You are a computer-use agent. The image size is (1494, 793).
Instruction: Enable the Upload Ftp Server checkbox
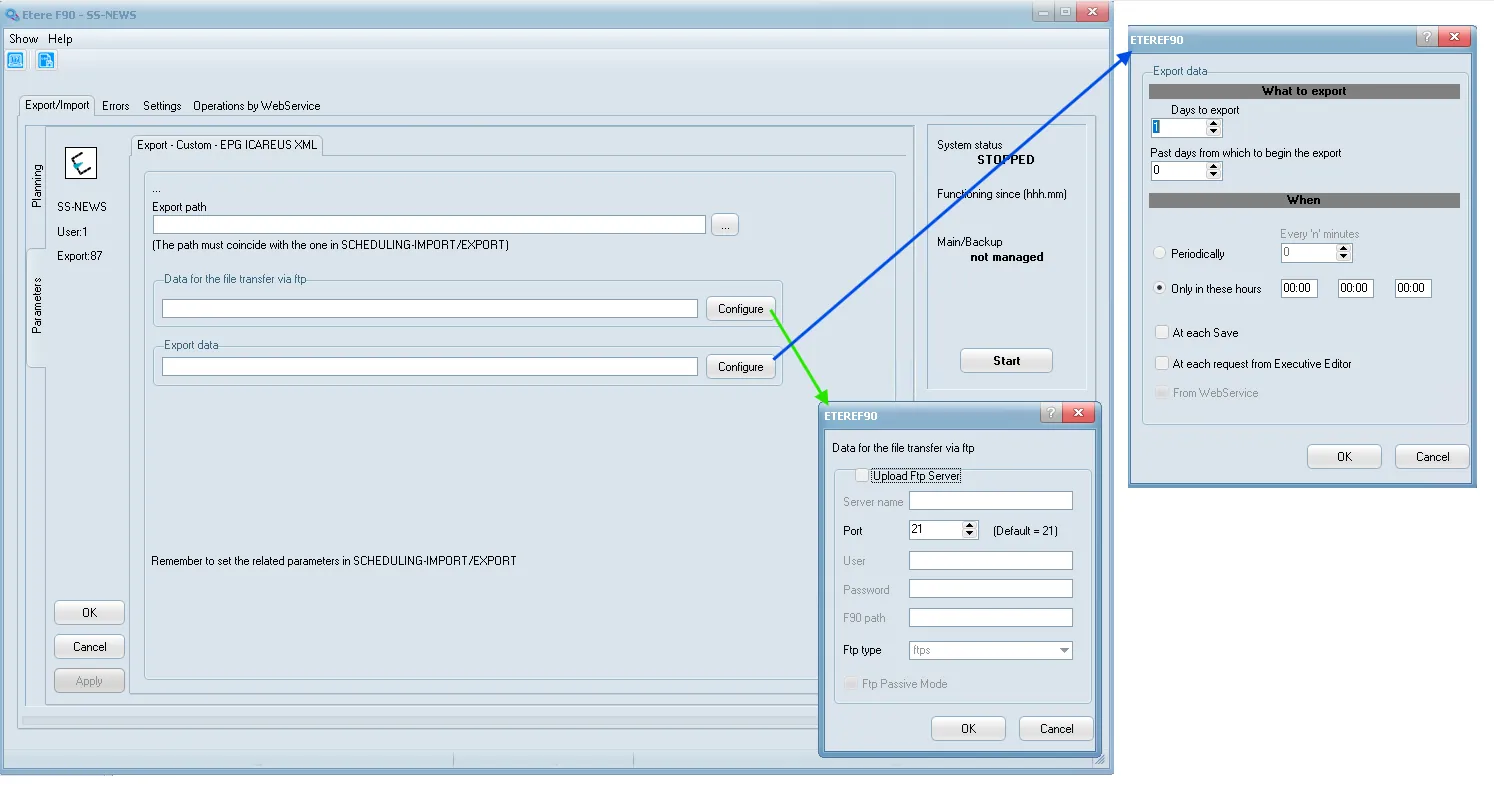[862, 476]
